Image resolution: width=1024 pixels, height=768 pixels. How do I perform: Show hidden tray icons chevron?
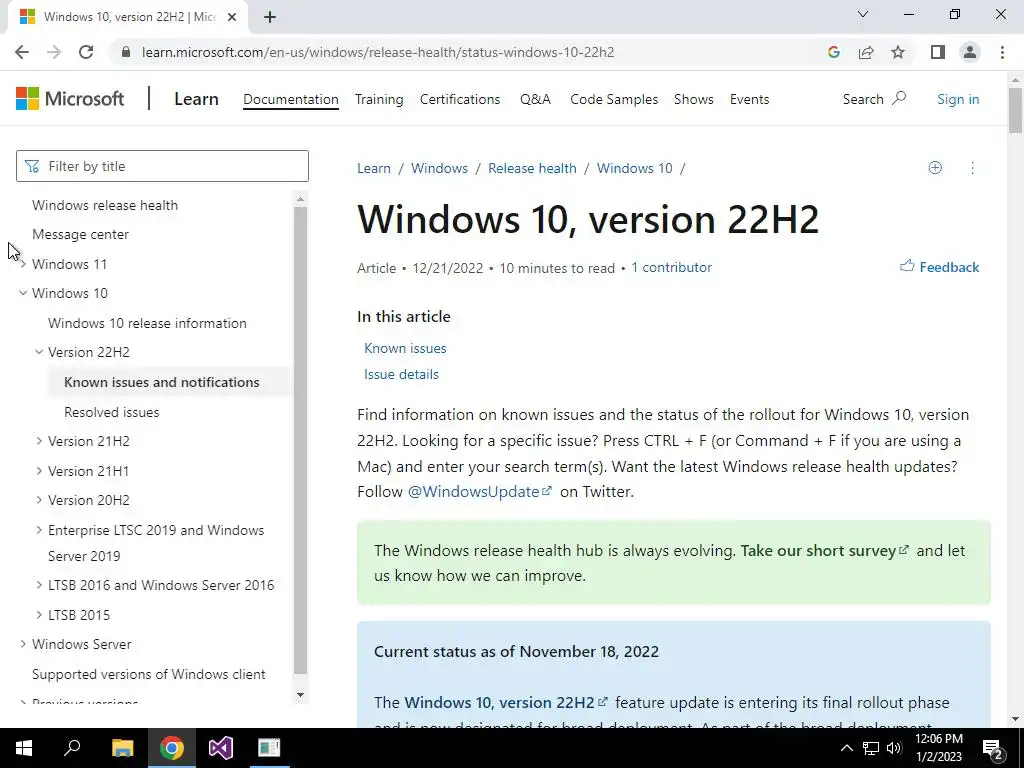click(x=846, y=748)
